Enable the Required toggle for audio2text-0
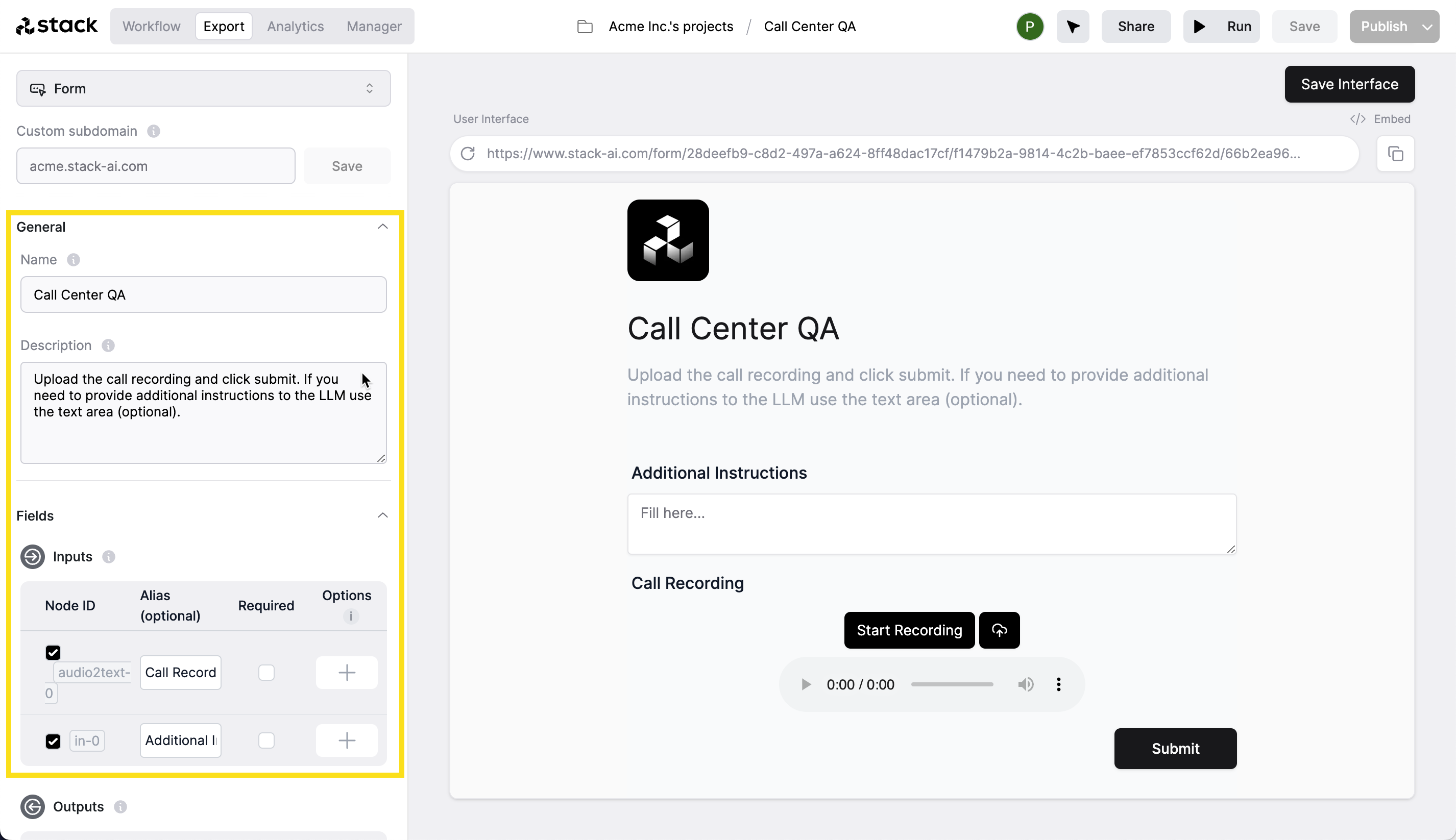Viewport: 1456px width, 840px height. (x=266, y=672)
